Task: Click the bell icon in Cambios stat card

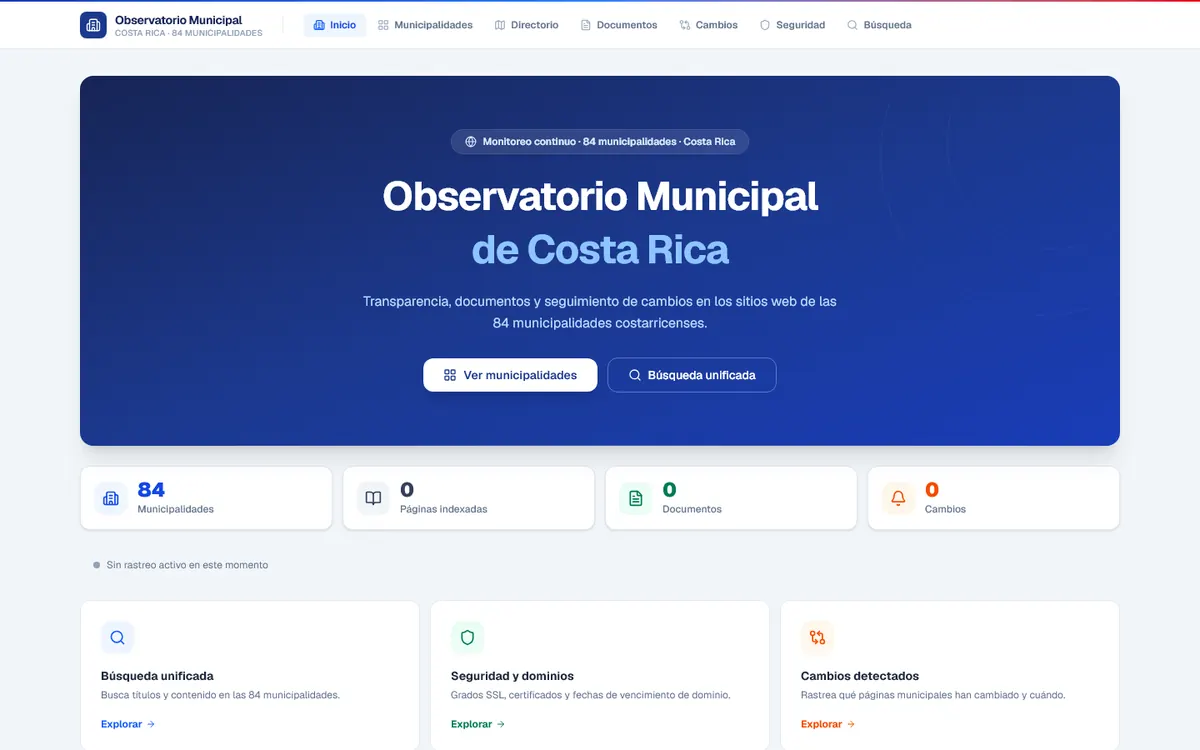Action: [898, 498]
